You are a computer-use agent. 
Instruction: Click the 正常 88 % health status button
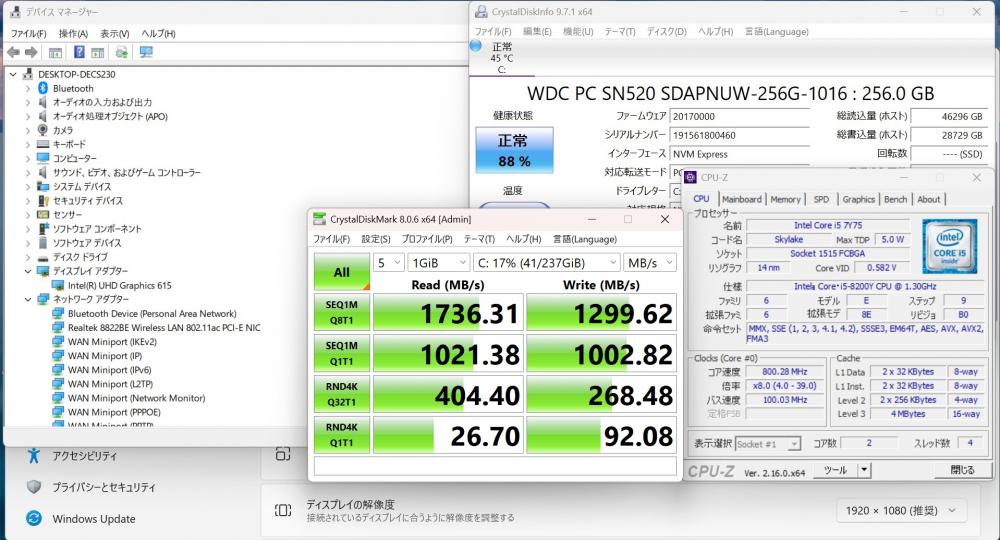pos(514,150)
